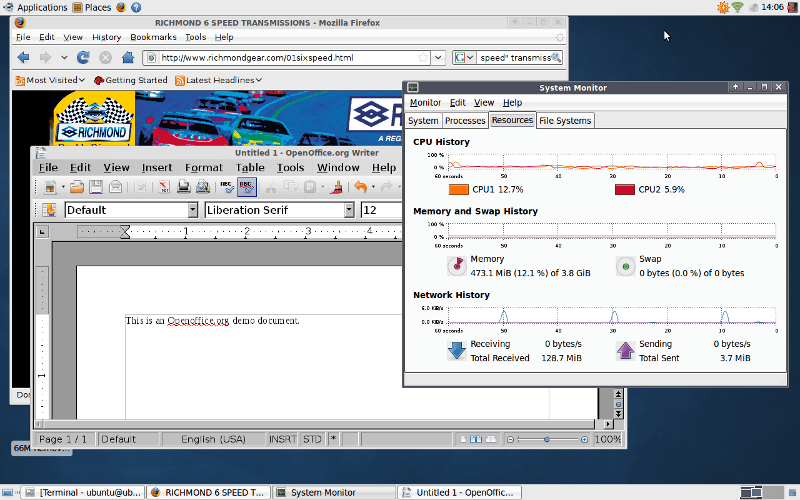Open Bookmarks menu in Firefox

tap(153, 37)
